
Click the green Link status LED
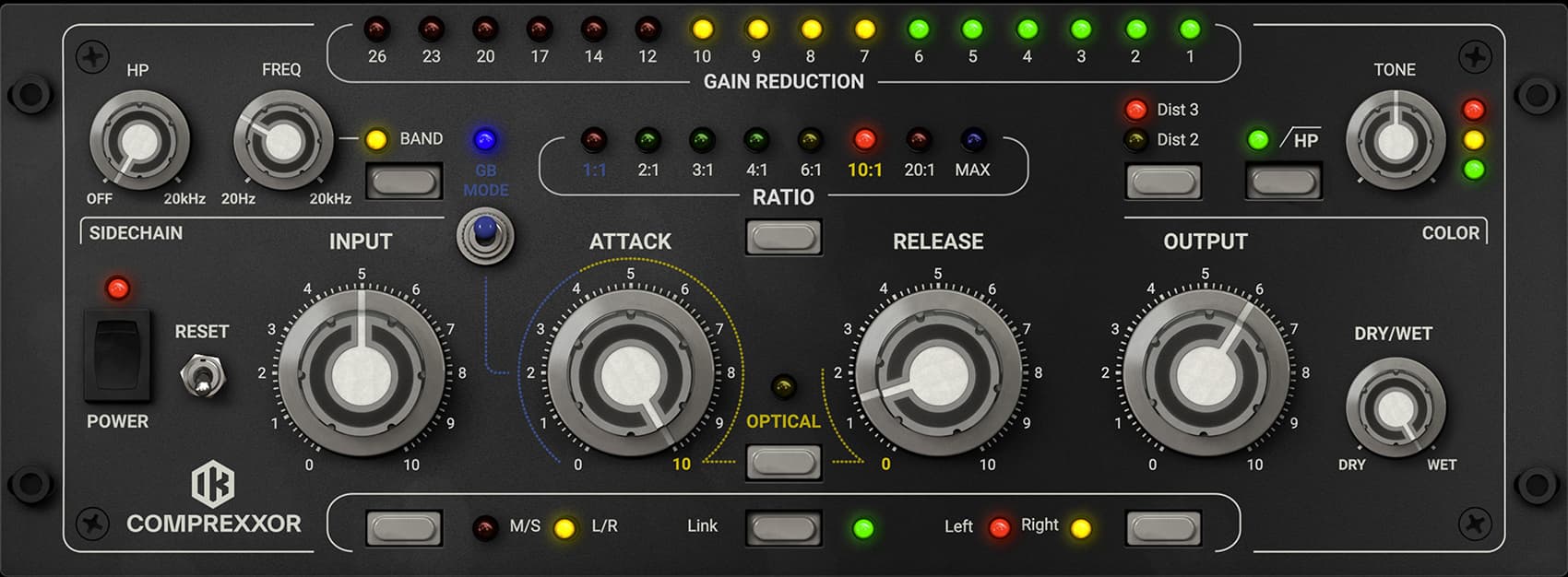tap(863, 528)
